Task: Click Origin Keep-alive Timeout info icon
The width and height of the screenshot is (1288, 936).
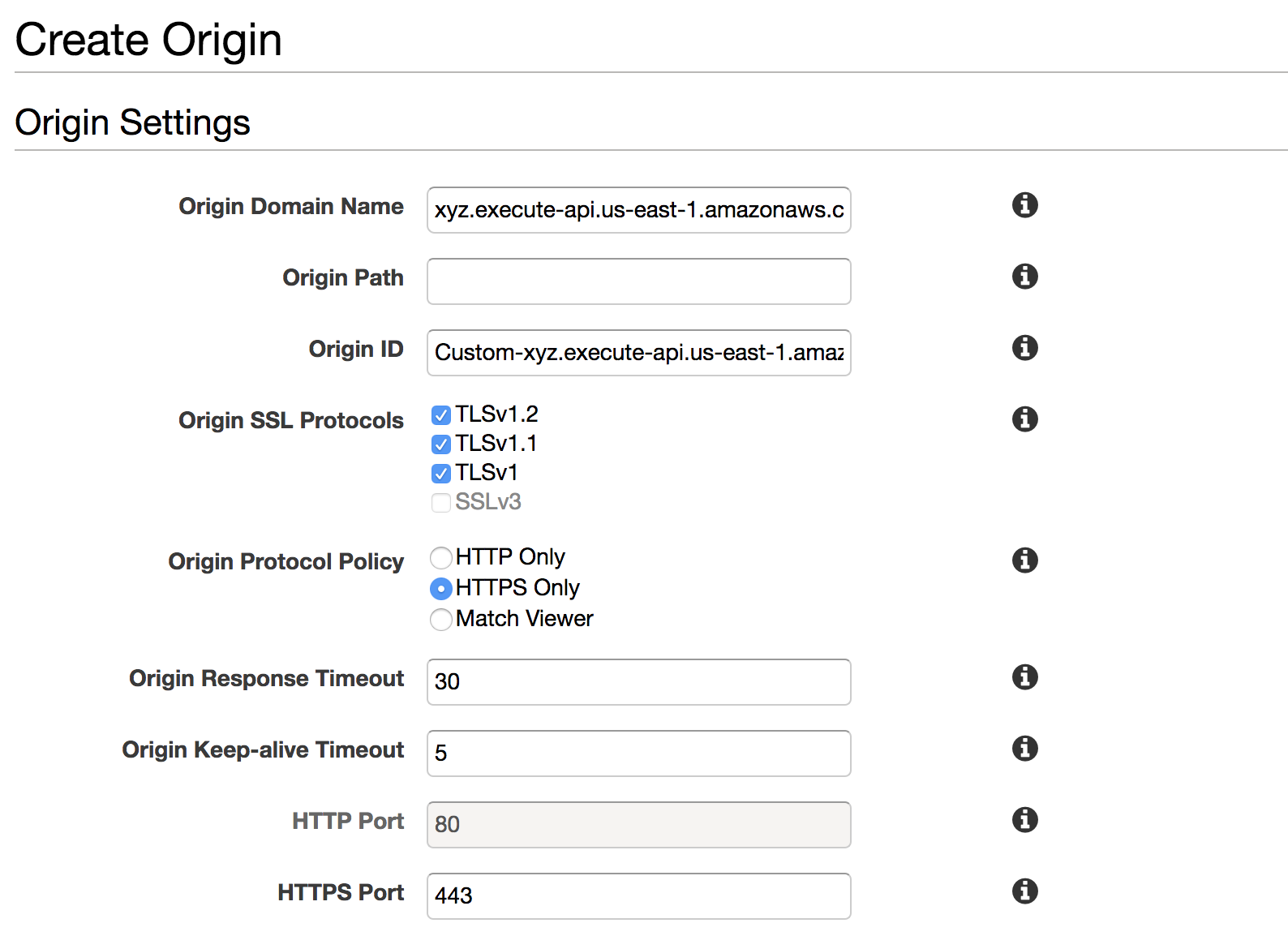Action: (1024, 749)
